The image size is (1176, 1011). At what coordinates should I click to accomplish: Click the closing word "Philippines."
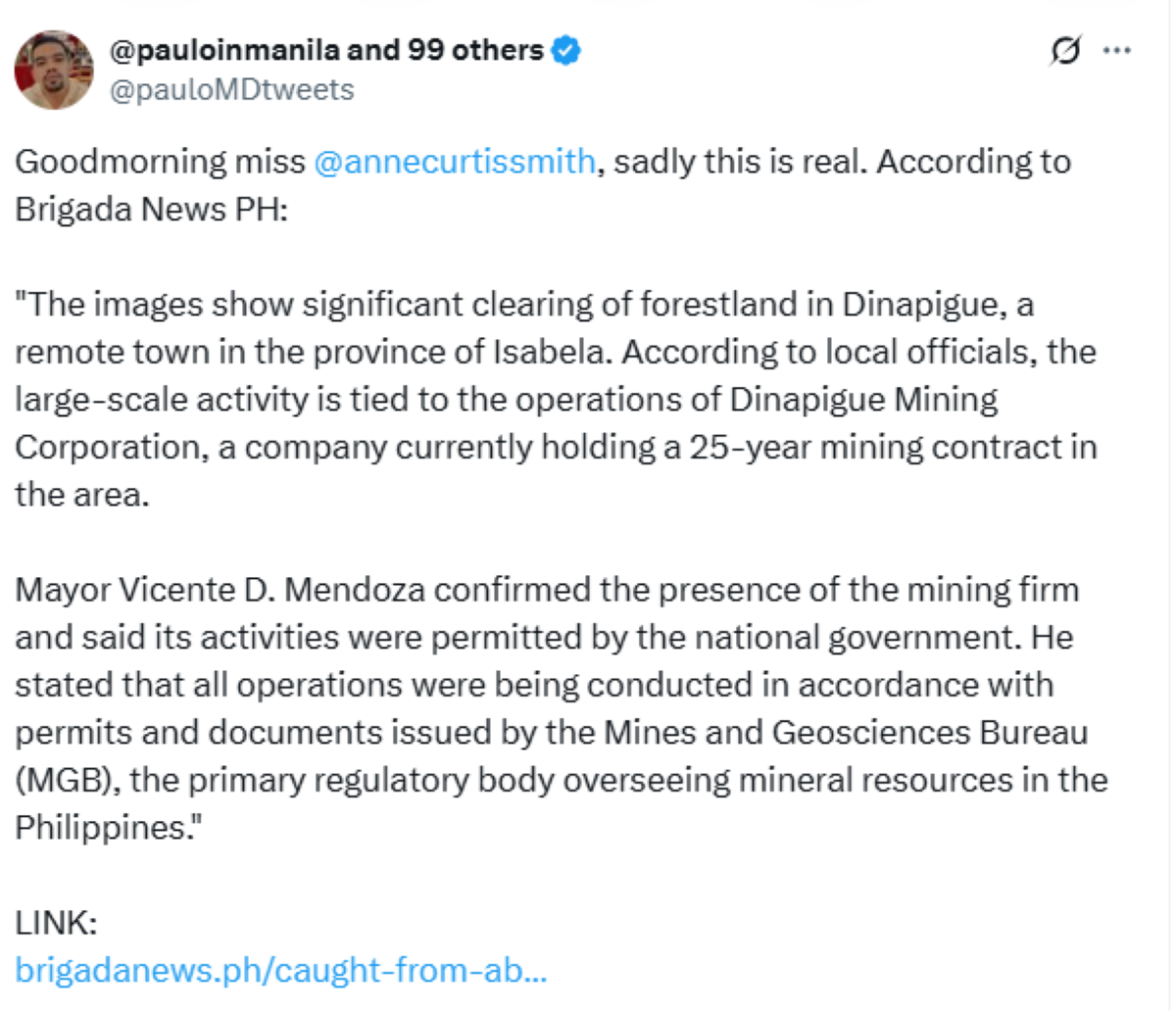pos(104,828)
